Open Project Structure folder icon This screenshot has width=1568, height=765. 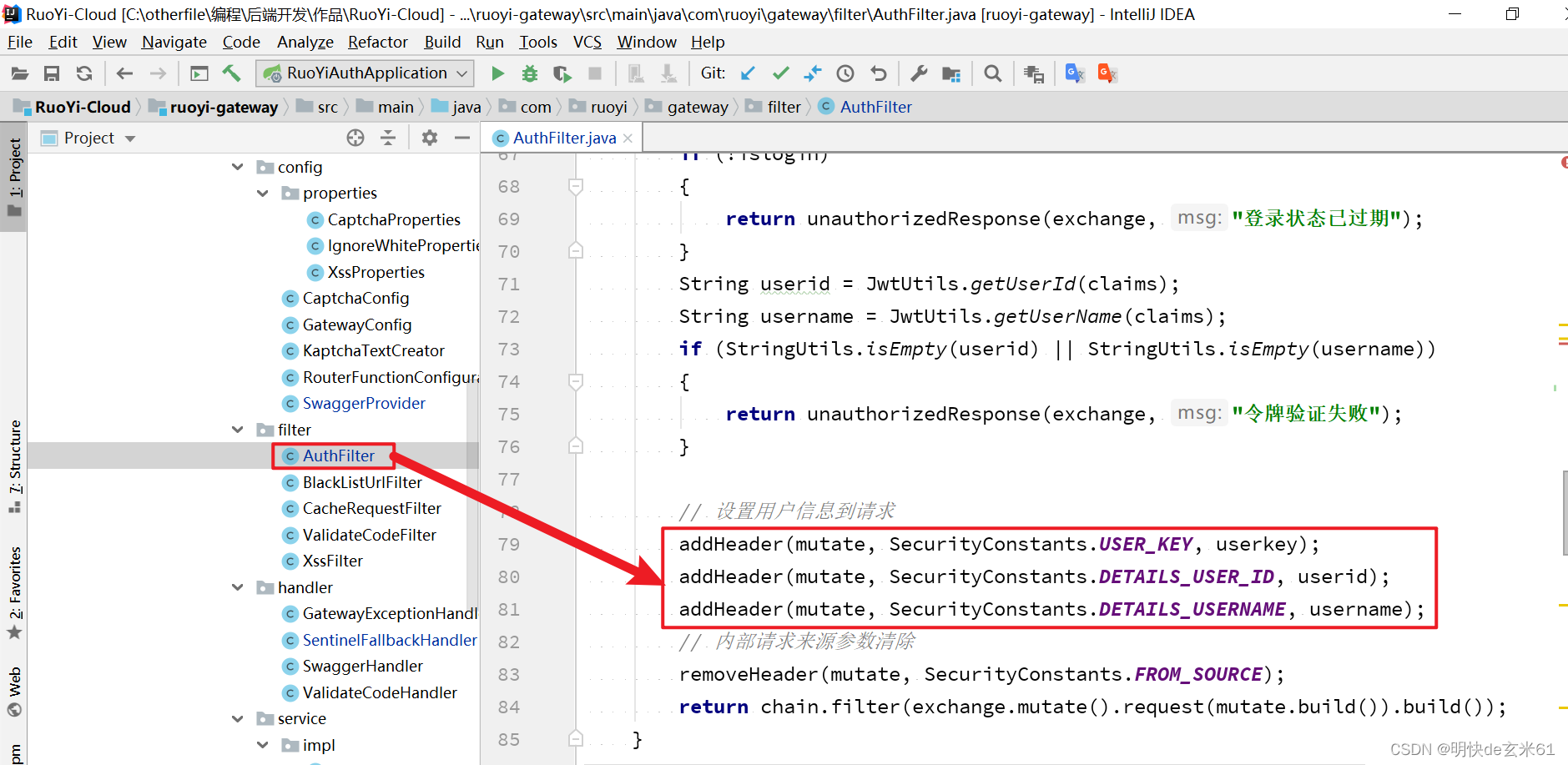(951, 73)
